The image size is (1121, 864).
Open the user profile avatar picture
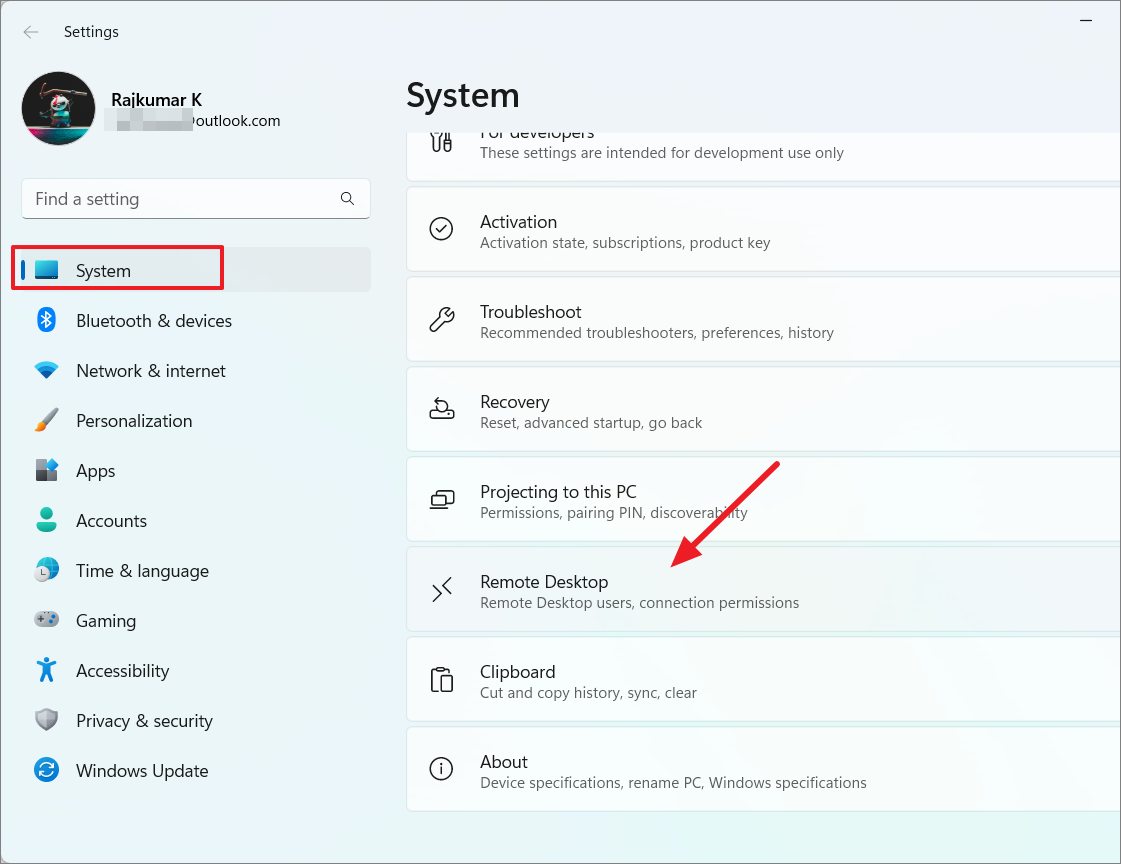pyautogui.click(x=59, y=108)
